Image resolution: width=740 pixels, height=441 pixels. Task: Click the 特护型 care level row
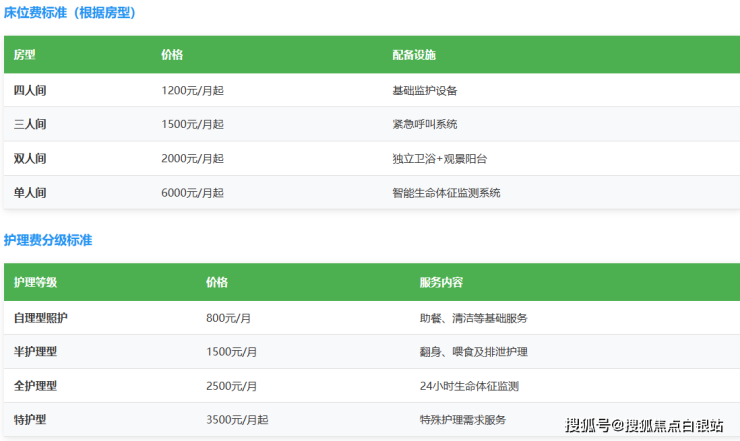point(30,419)
